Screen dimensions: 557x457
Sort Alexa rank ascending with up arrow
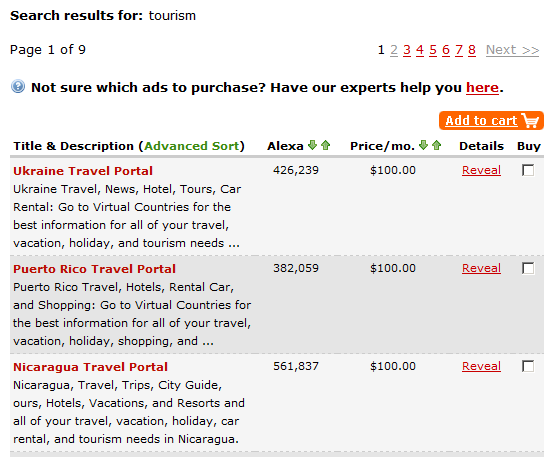click(x=325, y=145)
